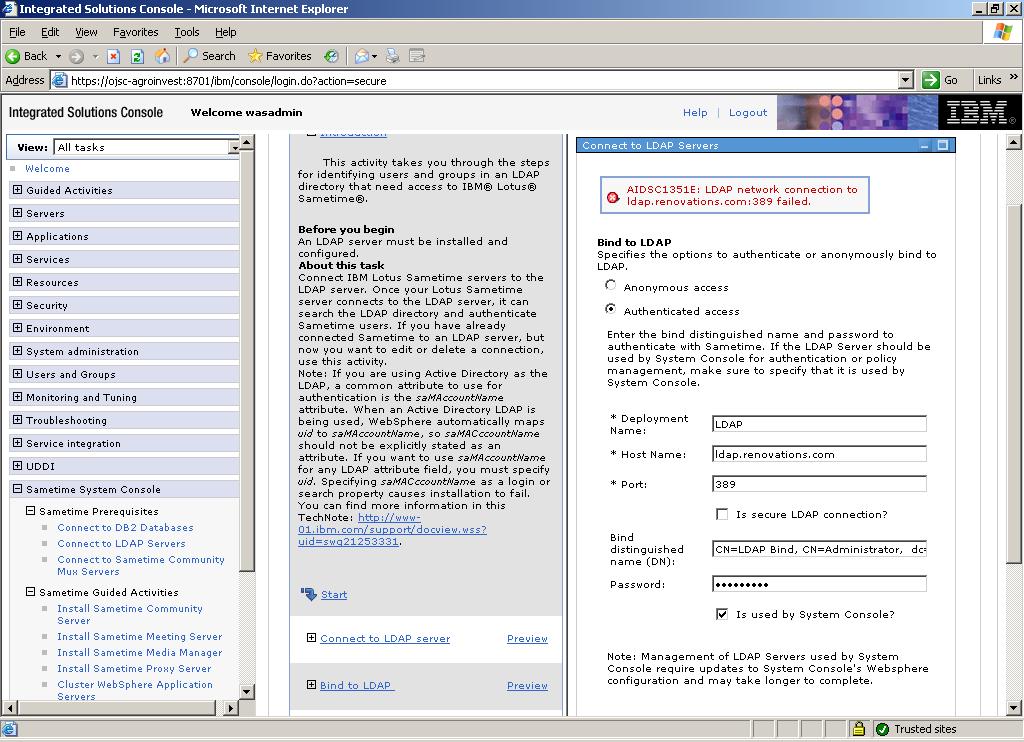
Task: Open the Mail toolbar icon
Action: 361,56
